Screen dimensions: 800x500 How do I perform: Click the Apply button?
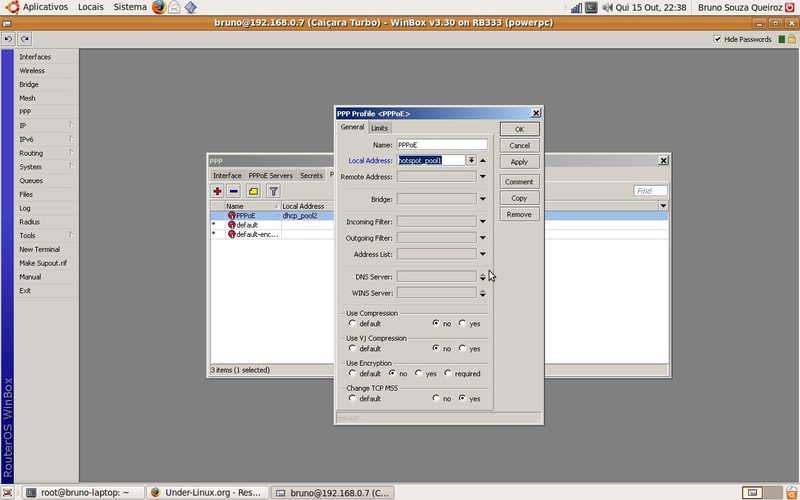(x=519, y=162)
